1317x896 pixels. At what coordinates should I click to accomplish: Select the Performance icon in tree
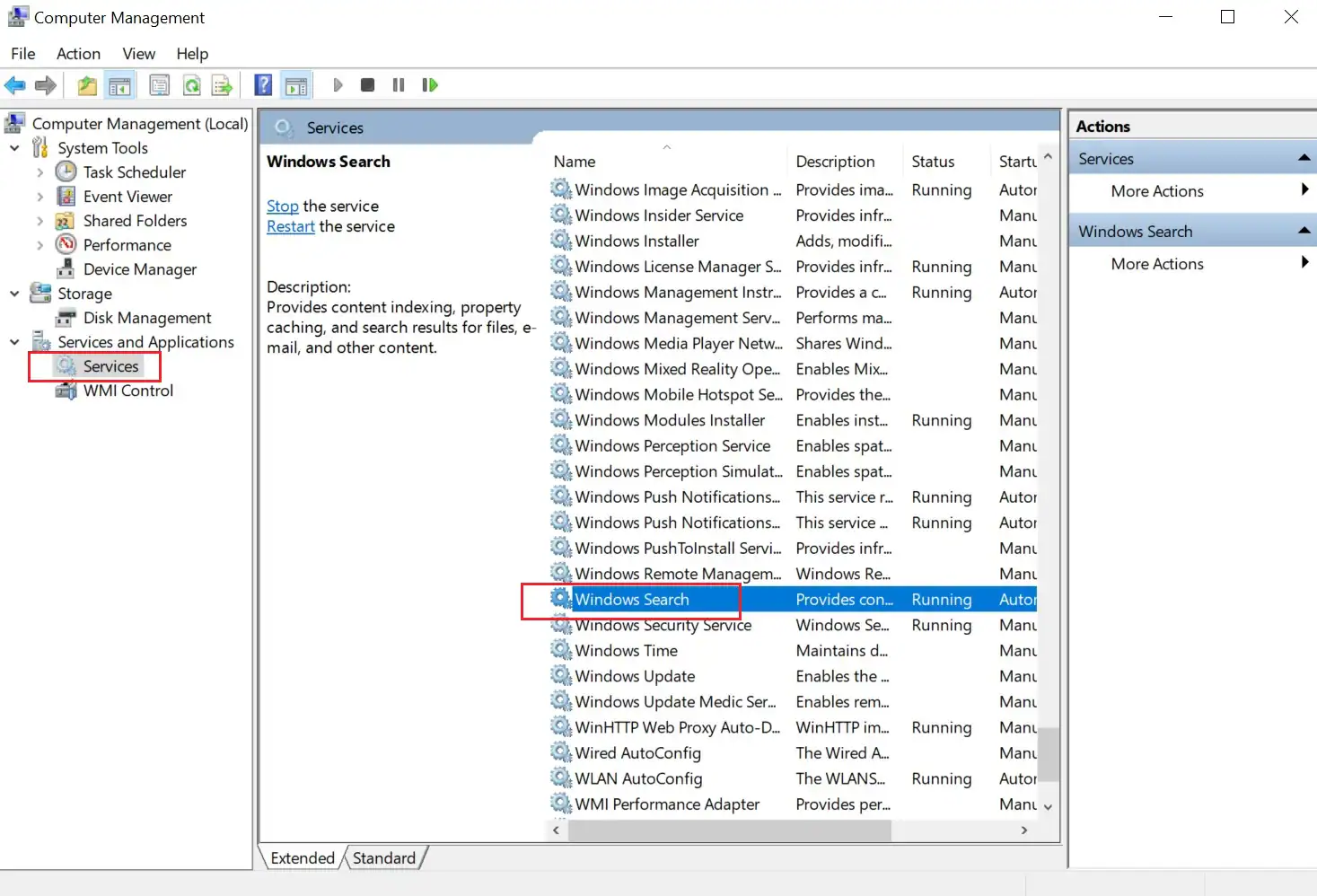coord(66,244)
